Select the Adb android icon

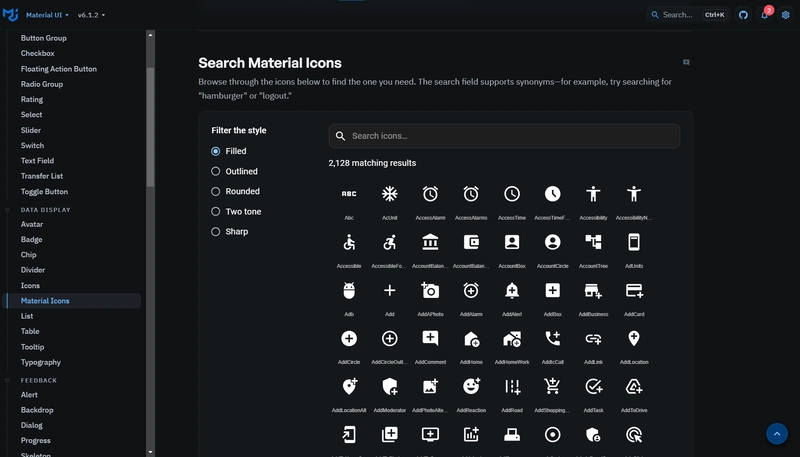pos(349,290)
